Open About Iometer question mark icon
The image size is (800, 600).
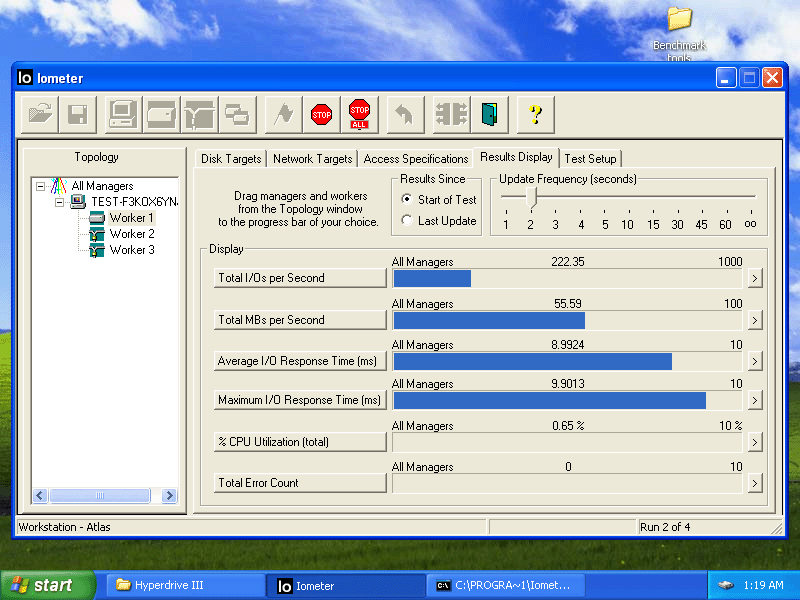[x=535, y=114]
